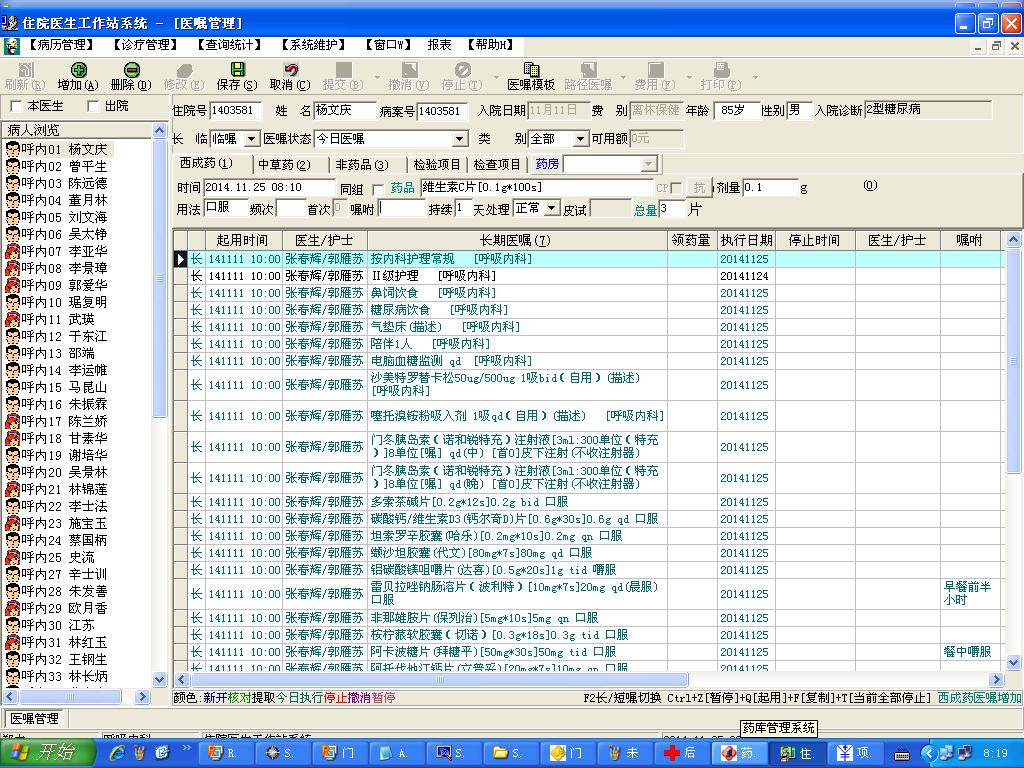The width and height of the screenshot is (1024, 768).
Task: Open the 系统维护 menu
Action: [x=312, y=45]
